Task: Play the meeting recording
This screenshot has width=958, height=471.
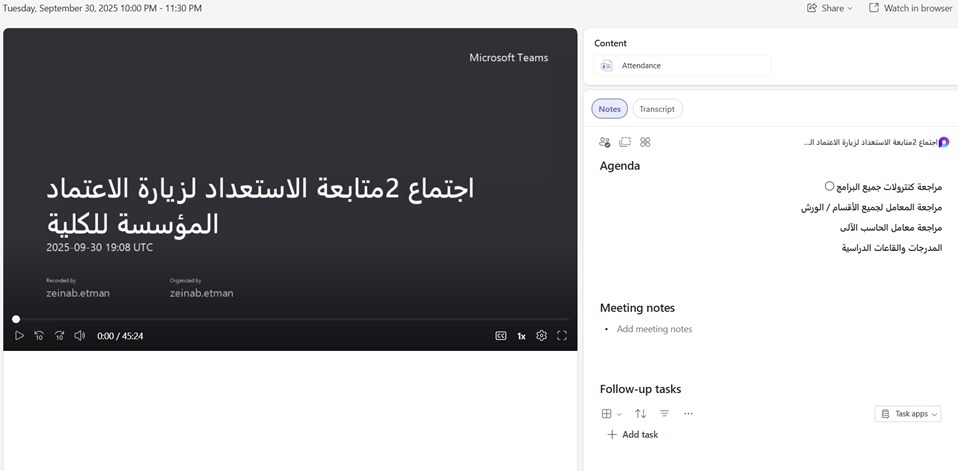Action: tap(19, 336)
